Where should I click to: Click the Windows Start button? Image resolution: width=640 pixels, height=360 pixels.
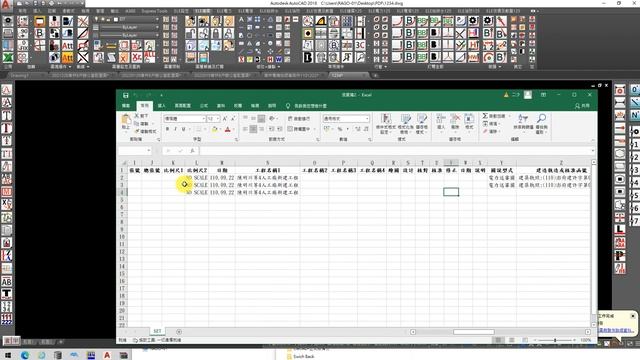click(x=8, y=355)
